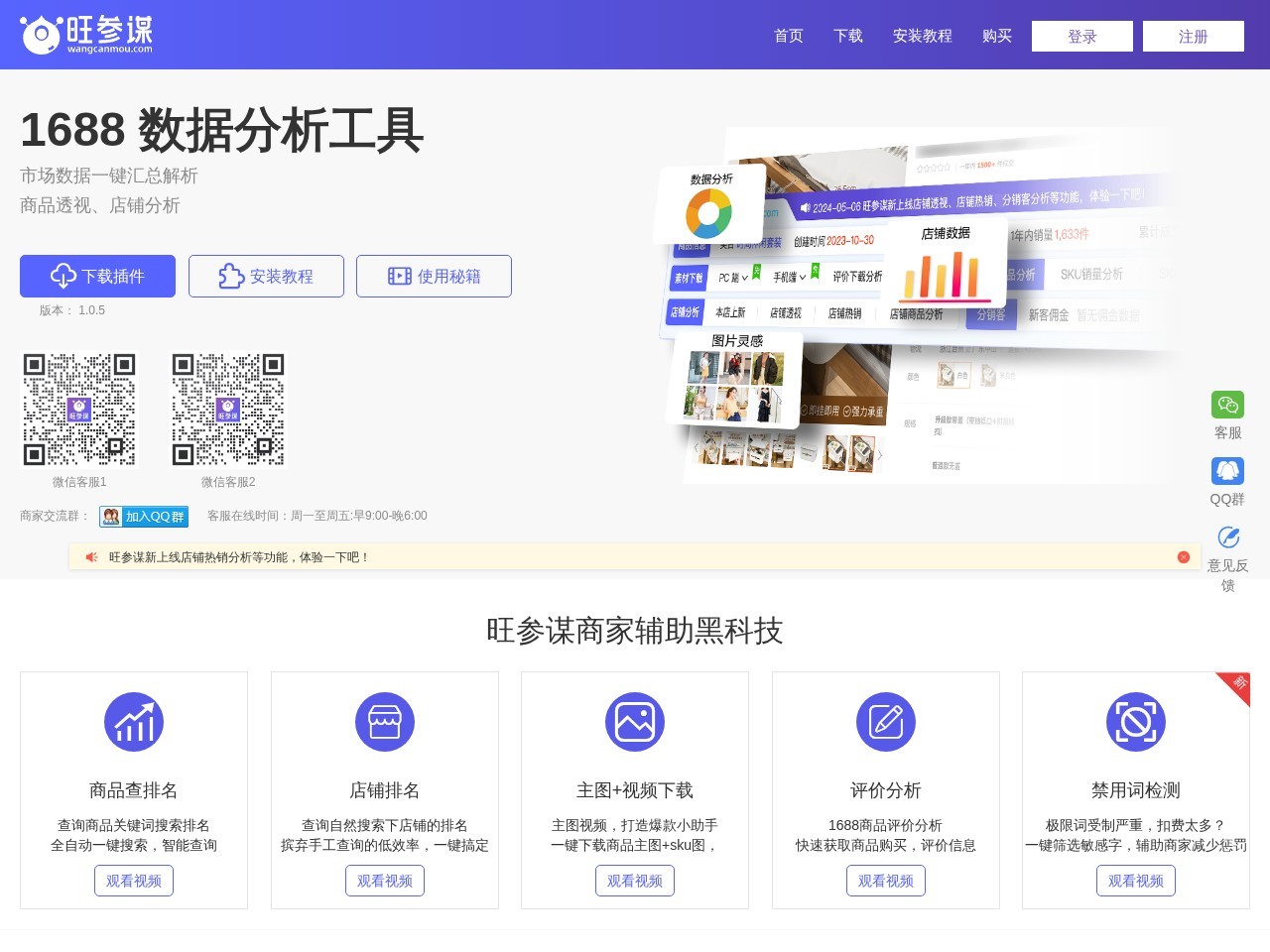
Task: Close the announcement bar with red X
Action: 1183,557
